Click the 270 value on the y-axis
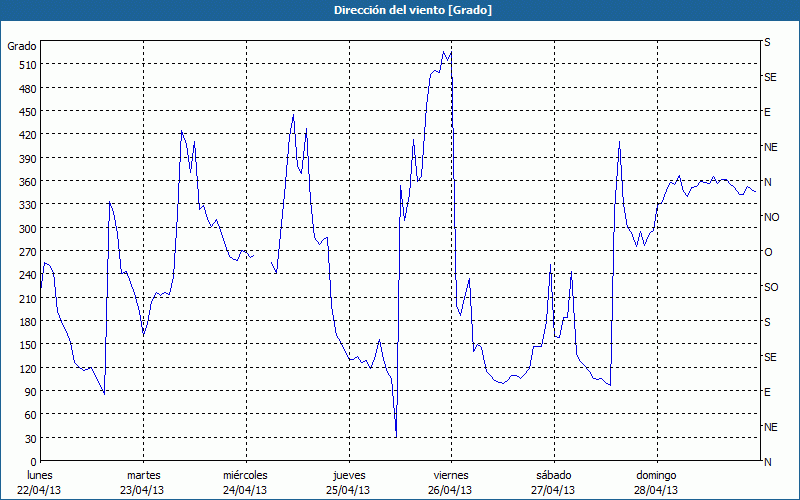 click(27, 252)
